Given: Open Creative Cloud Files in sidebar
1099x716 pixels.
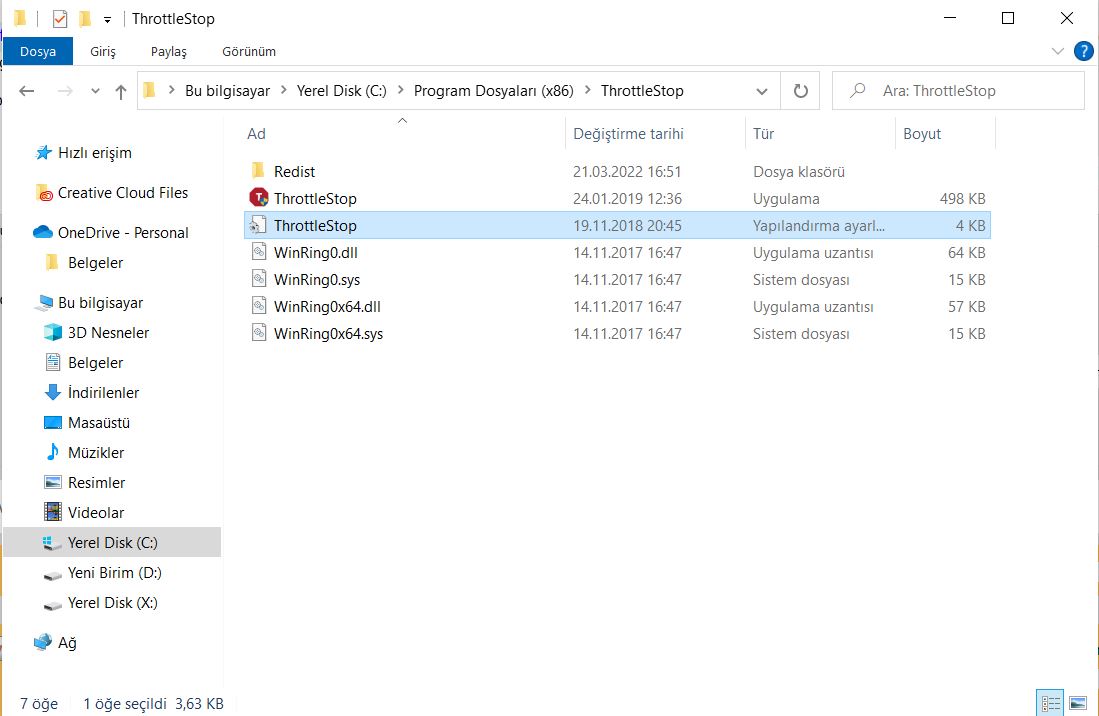Looking at the screenshot, I should [123, 193].
